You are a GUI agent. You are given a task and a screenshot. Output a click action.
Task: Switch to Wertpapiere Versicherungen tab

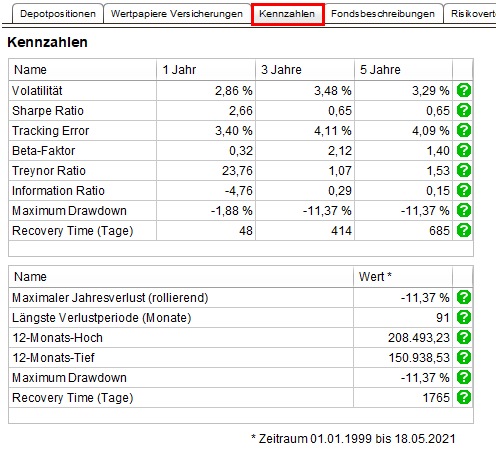(x=177, y=14)
